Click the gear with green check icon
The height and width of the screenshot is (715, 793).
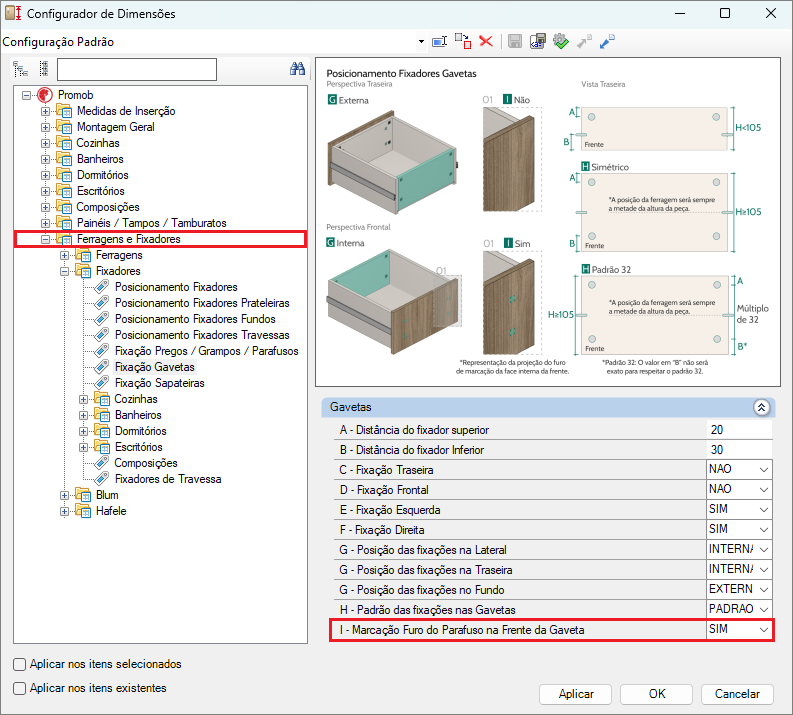pyautogui.click(x=561, y=41)
